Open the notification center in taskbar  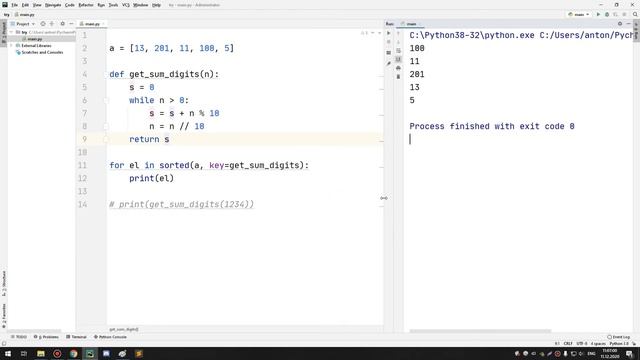(630, 353)
